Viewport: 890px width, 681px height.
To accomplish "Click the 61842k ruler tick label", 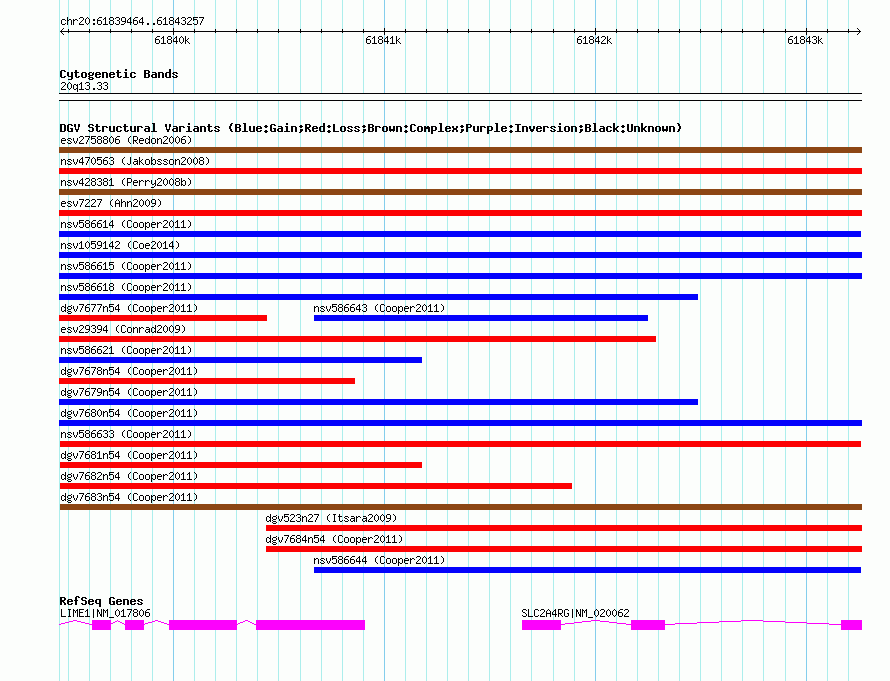I will point(594,40).
